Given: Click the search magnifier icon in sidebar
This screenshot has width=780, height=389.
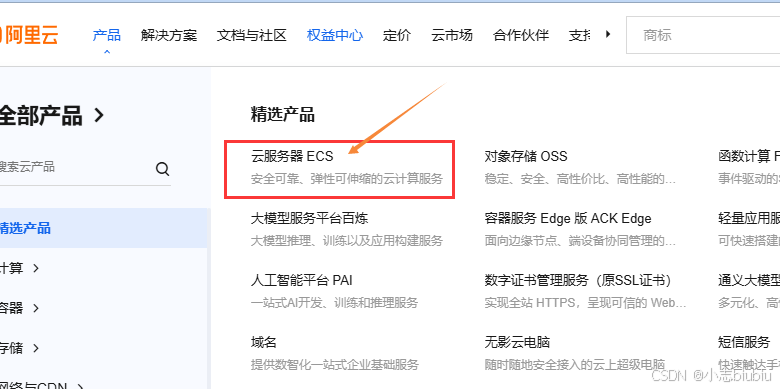Looking at the screenshot, I should pyautogui.click(x=163, y=169).
